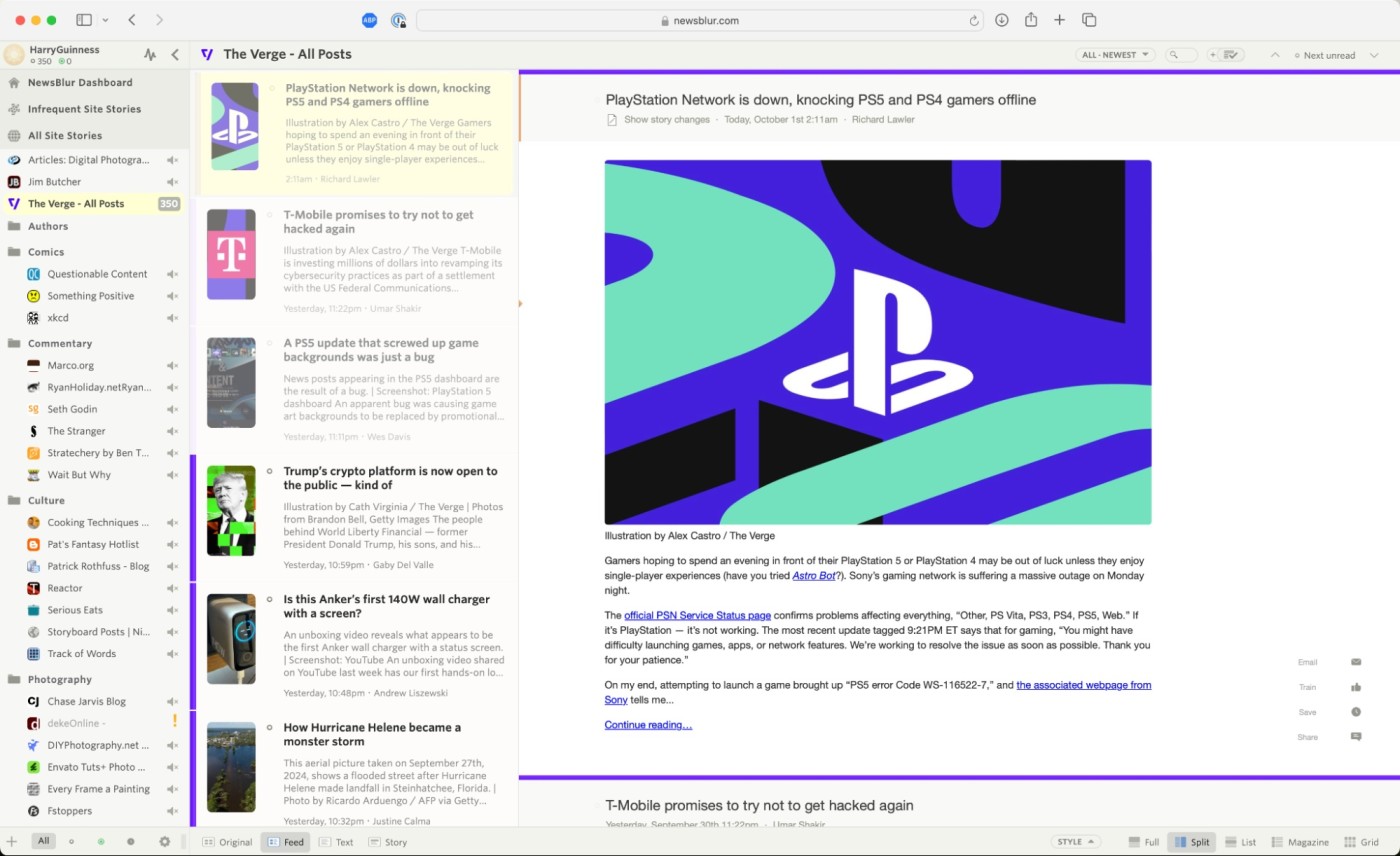Screen dimensions: 1400x856
Task: Switch to Text view tab
Action: (336, 842)
